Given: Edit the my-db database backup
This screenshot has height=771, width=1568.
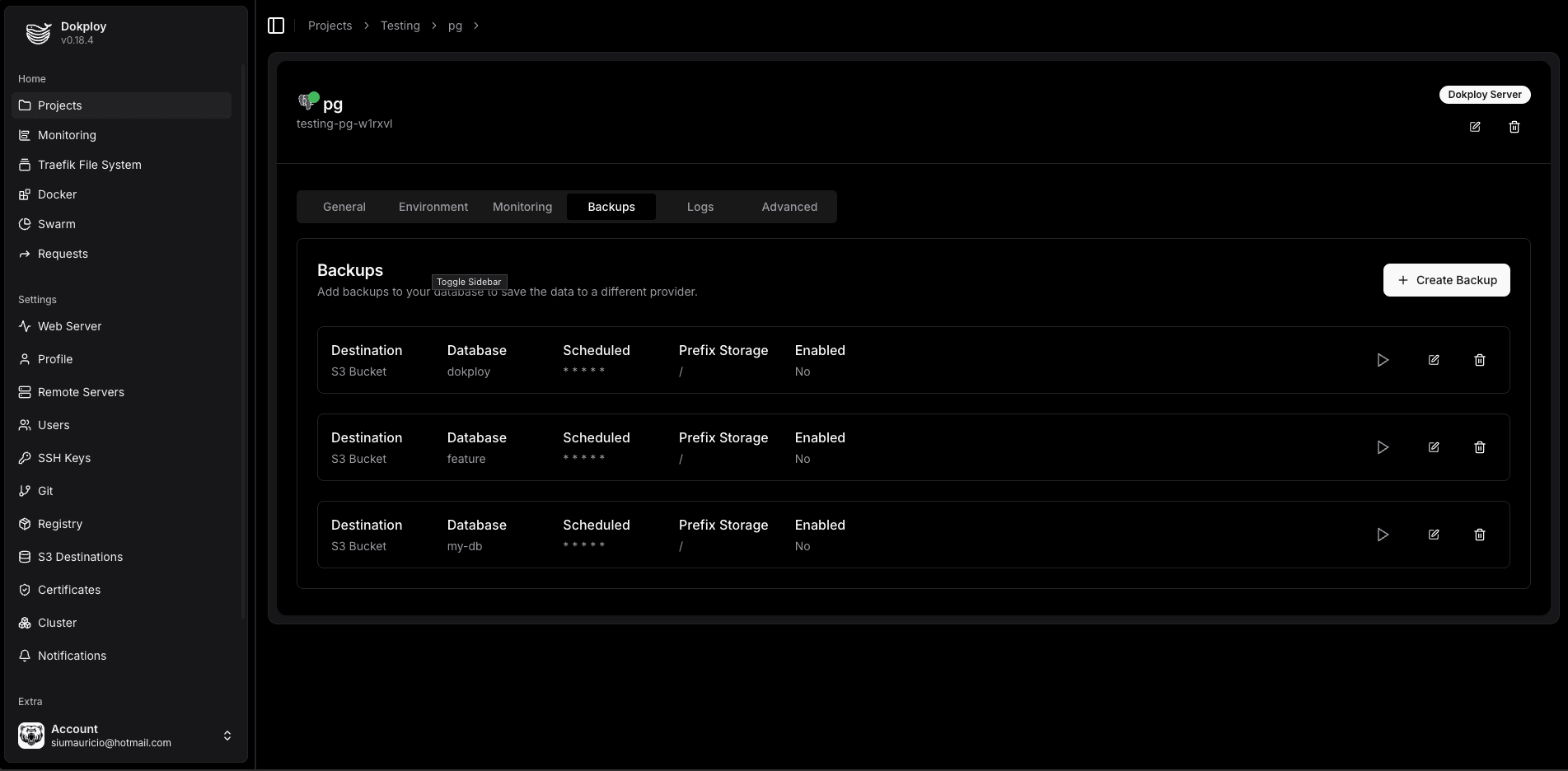Looking at the screenshot, I should pyautogui.click(x=1434, y=535).
